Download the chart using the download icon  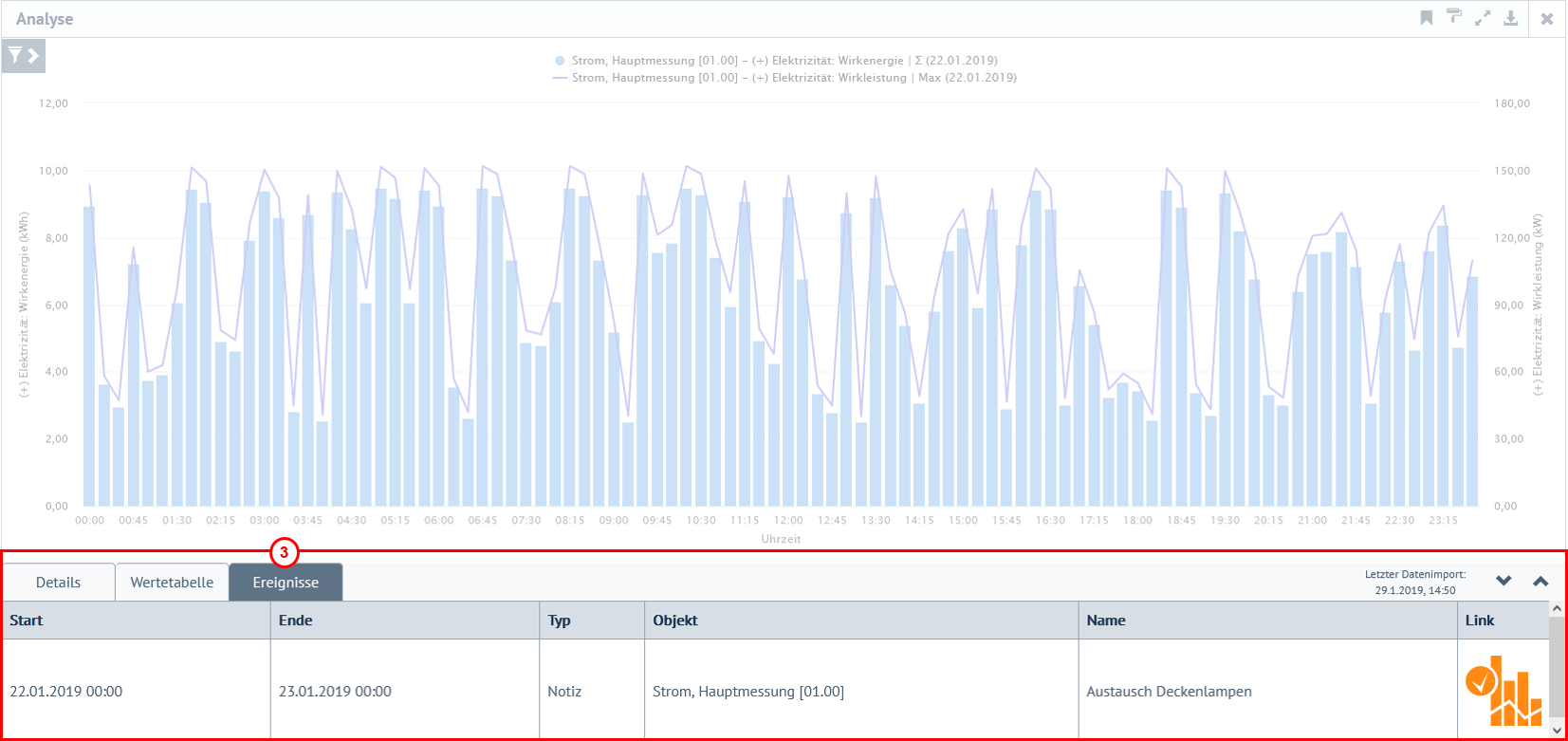tap(1510, 18)
